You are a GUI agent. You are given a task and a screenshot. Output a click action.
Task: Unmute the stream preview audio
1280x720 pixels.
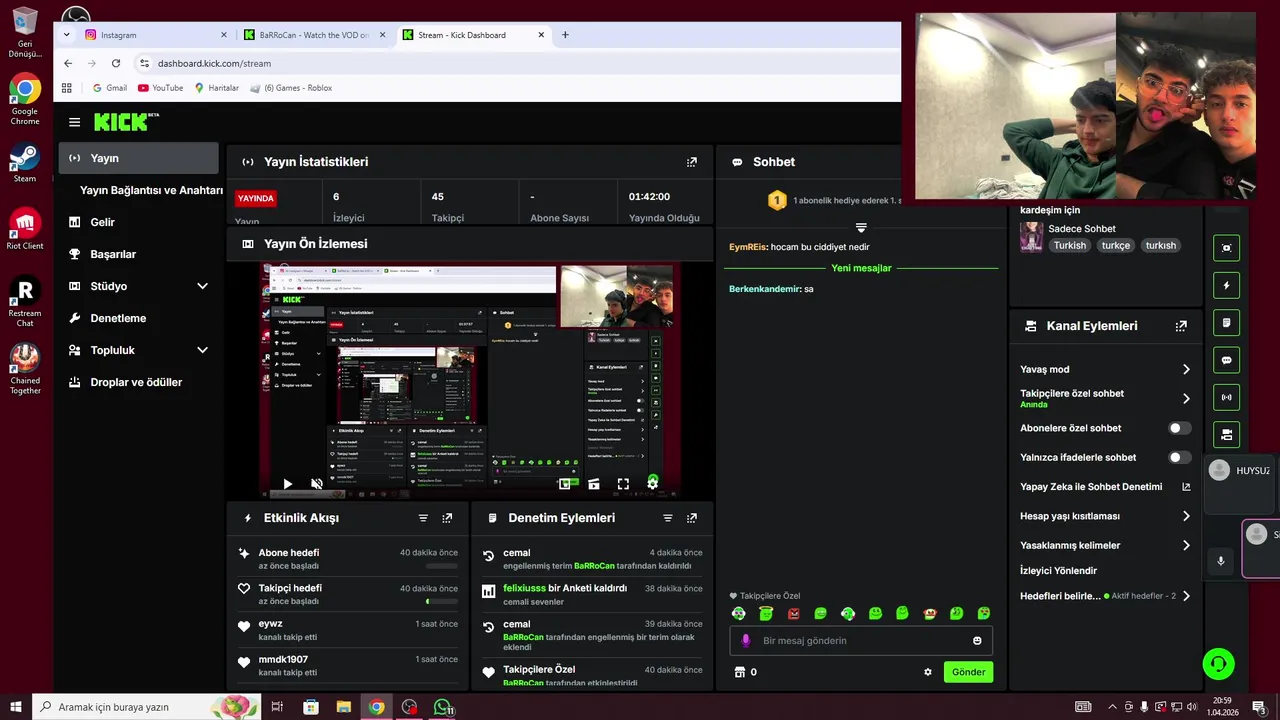pos(317,484)
